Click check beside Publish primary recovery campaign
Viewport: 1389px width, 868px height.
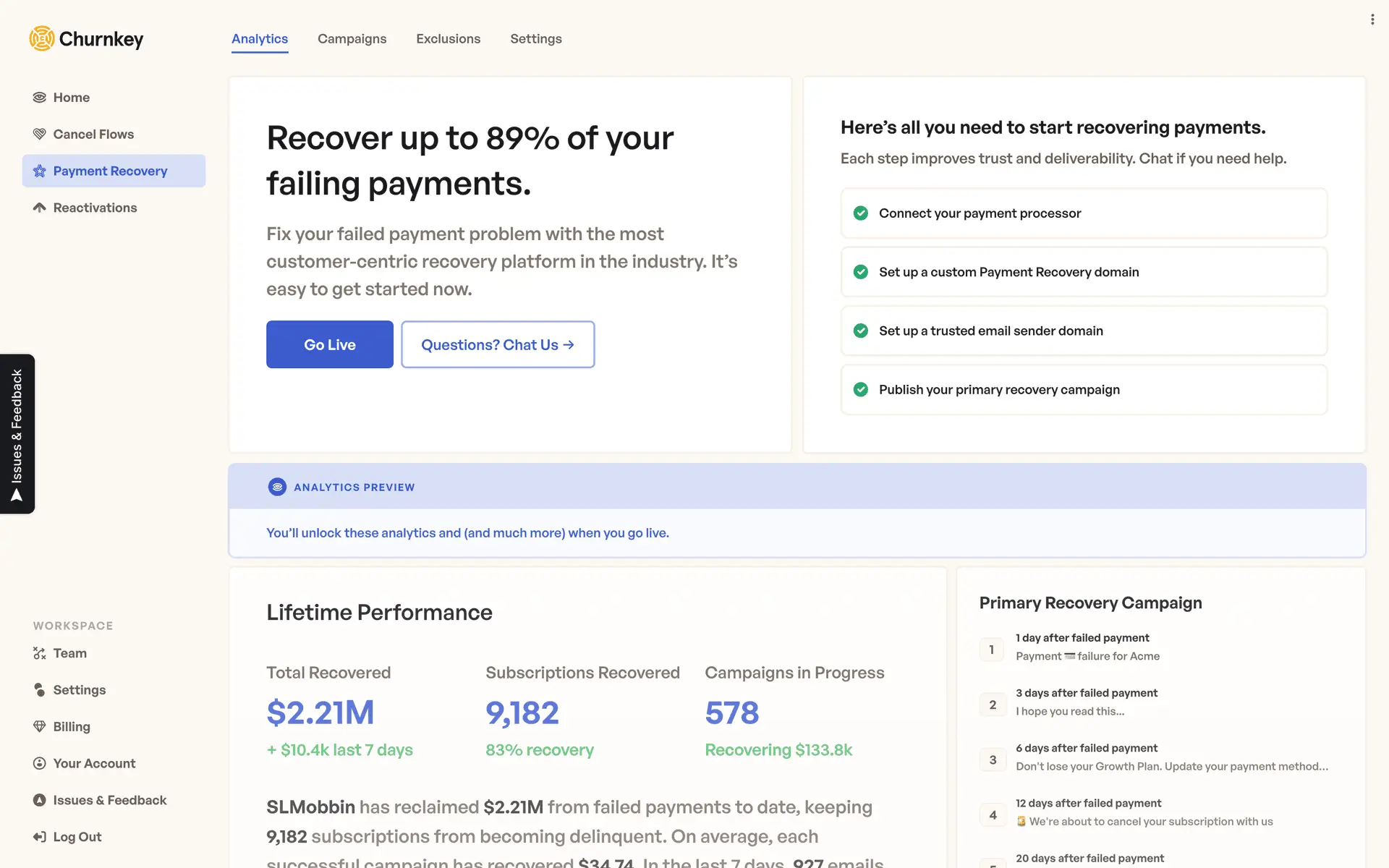pos(861,390)
